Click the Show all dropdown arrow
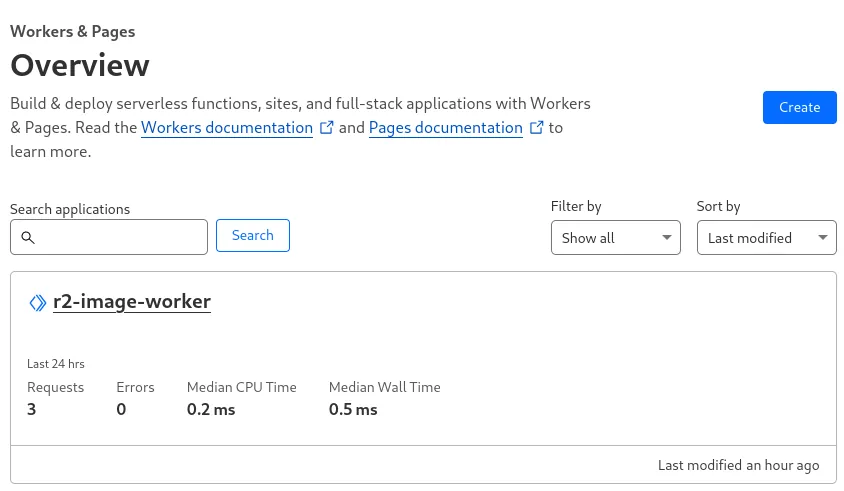The image size is (844, 491). click(667, 238)
